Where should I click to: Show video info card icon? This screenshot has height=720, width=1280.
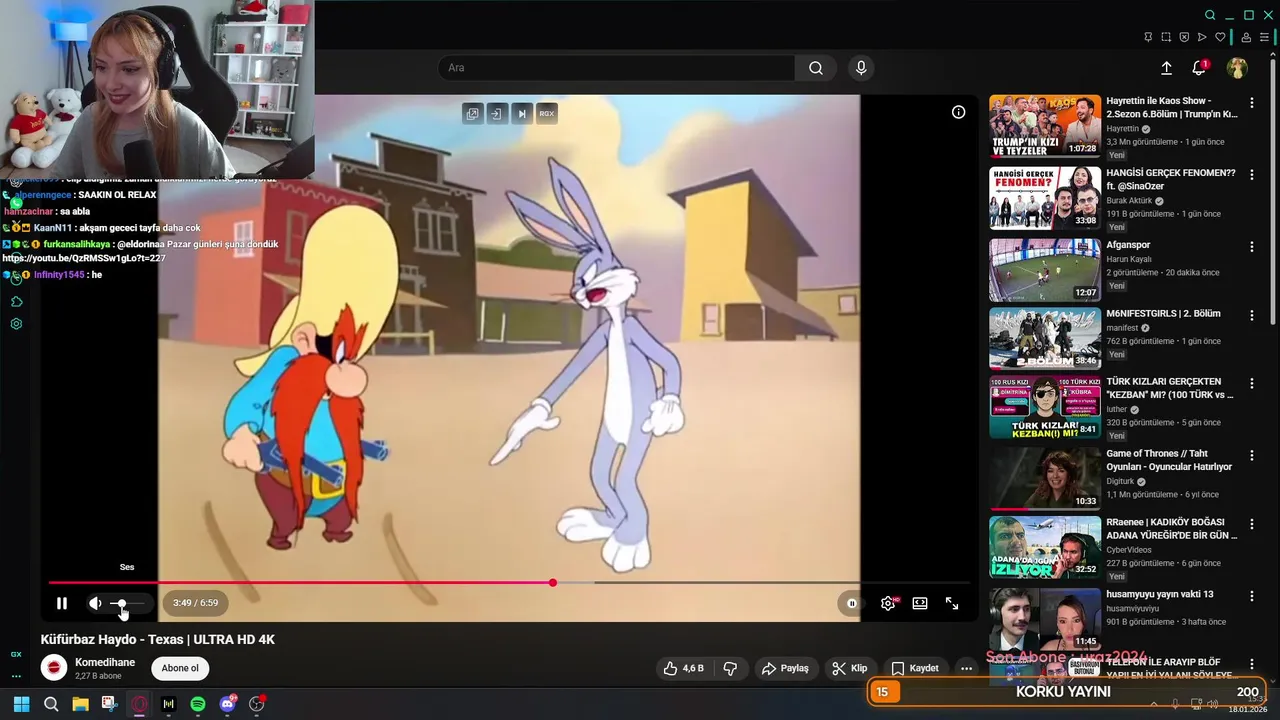pyautogui.click(x=958, y=112)
